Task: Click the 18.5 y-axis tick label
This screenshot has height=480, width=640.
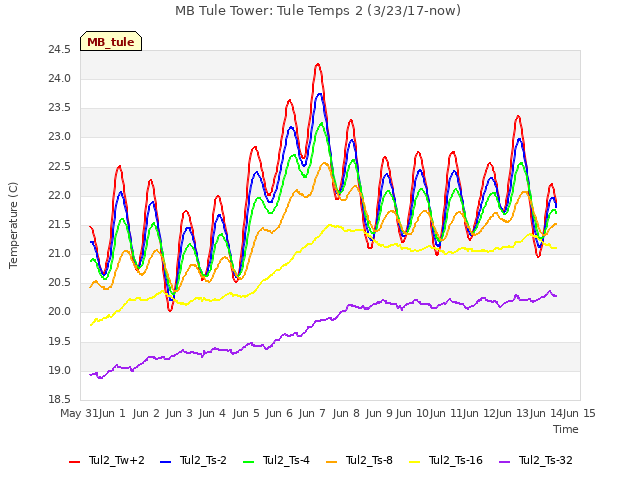Action: [x=59, y=400]
